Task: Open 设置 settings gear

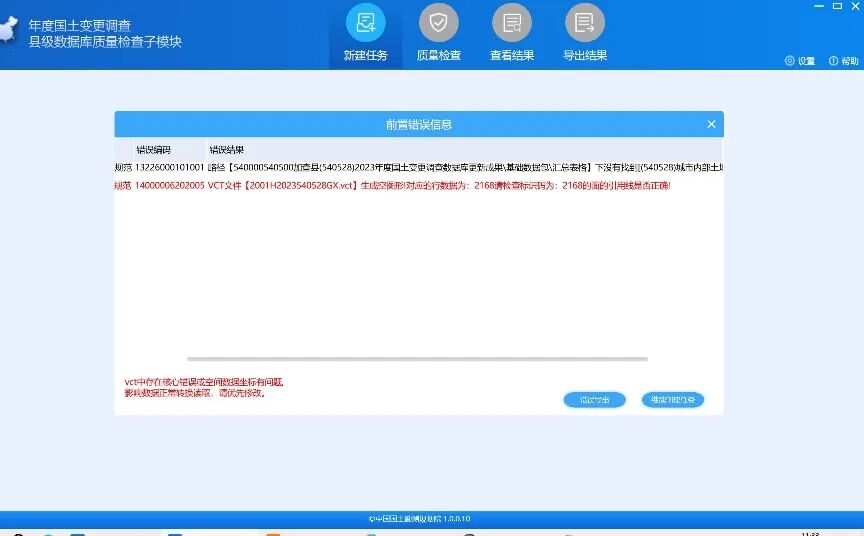Action: (x=790, y=61)
